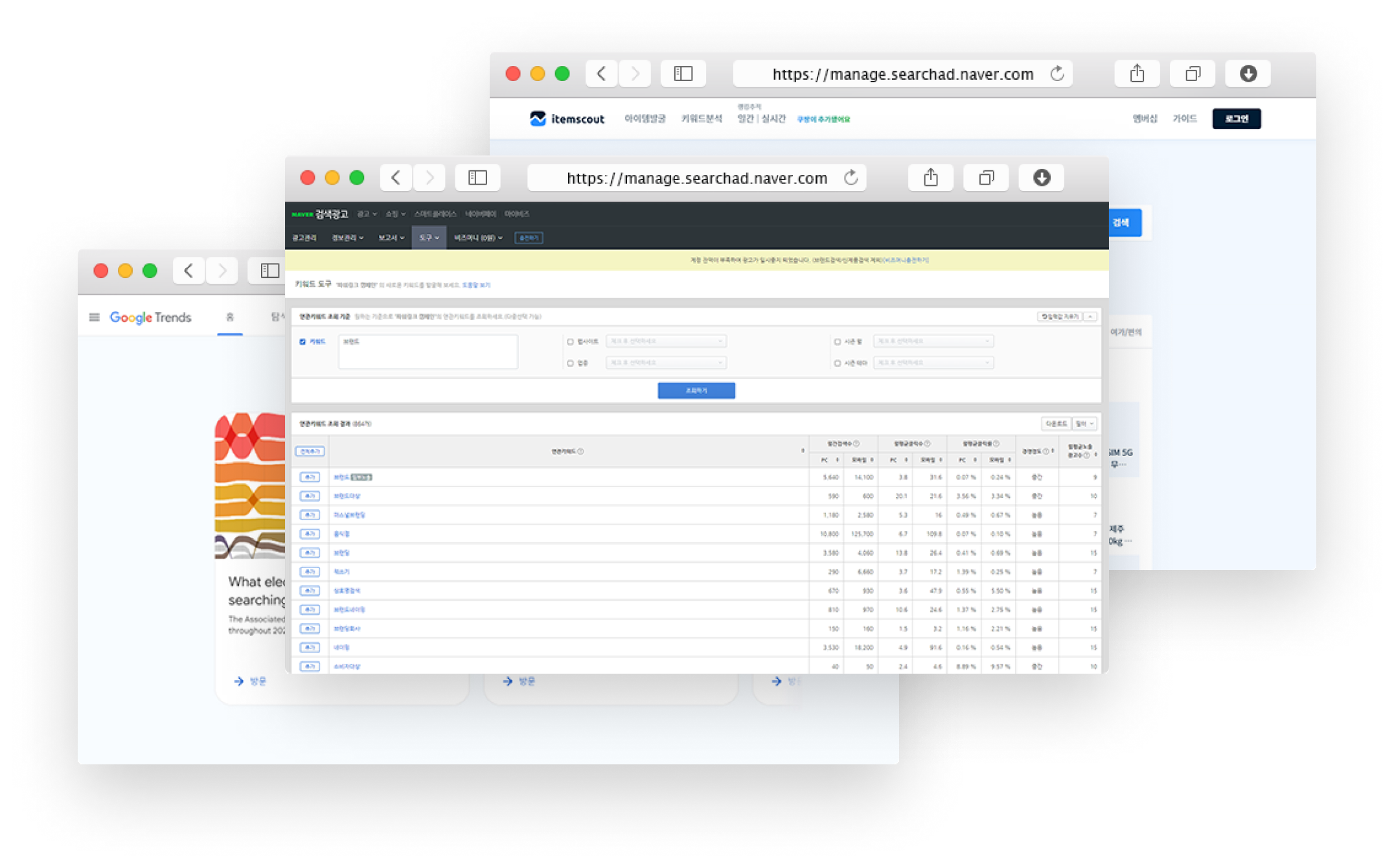This screenshot has width=1394, height=868.
Task: Click the itemscout logo
Action: (567, 119)
